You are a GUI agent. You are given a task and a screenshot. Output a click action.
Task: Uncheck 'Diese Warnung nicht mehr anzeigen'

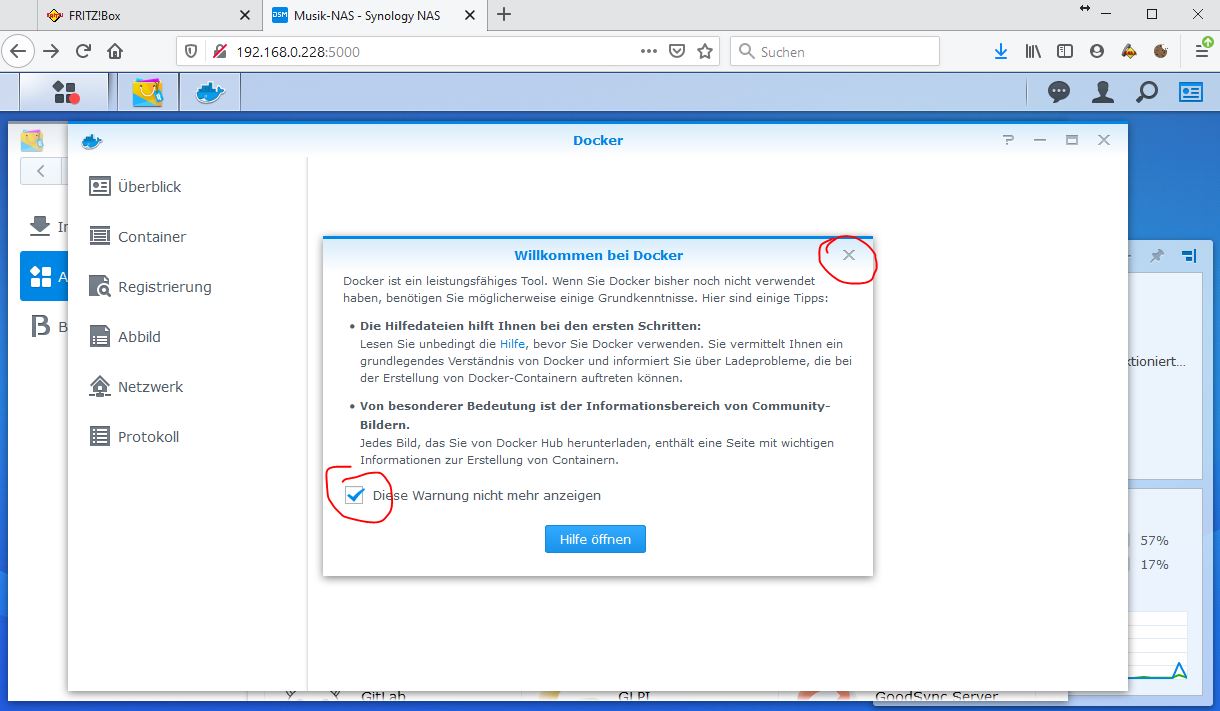point(355,495)
